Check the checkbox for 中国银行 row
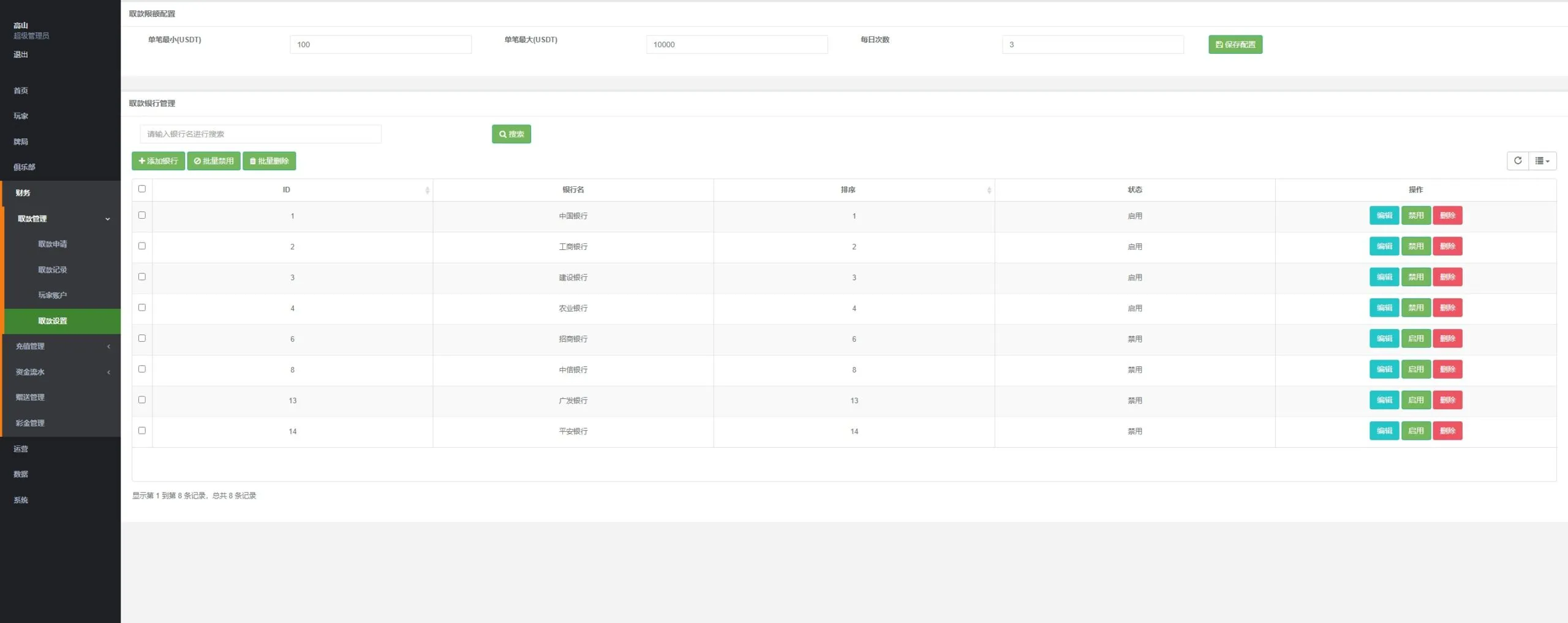This screenshot has width=1568, height=623. pyautogui.click(x=142, y=215)
